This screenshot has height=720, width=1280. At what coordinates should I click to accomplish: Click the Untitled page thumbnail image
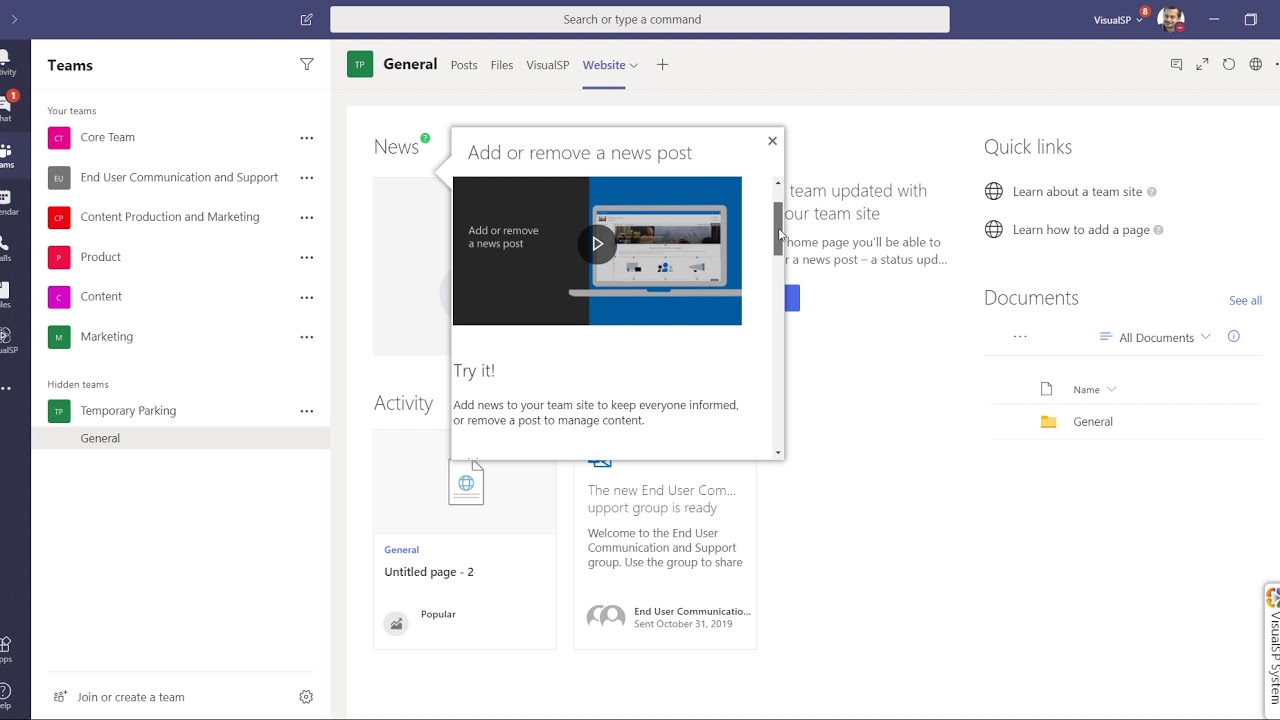click(x=465, y=482)
